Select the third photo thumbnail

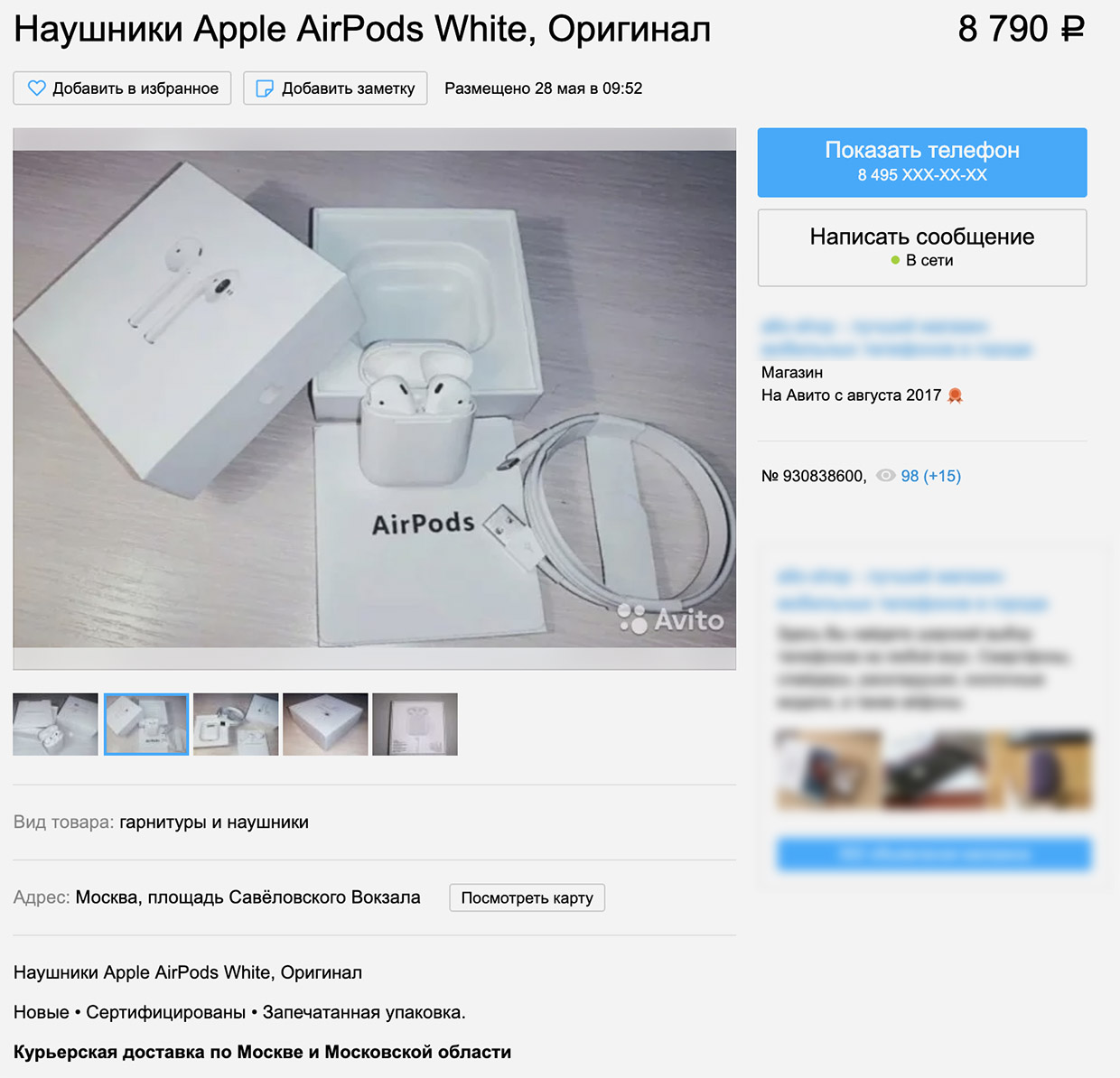click(x=236, y=724)
